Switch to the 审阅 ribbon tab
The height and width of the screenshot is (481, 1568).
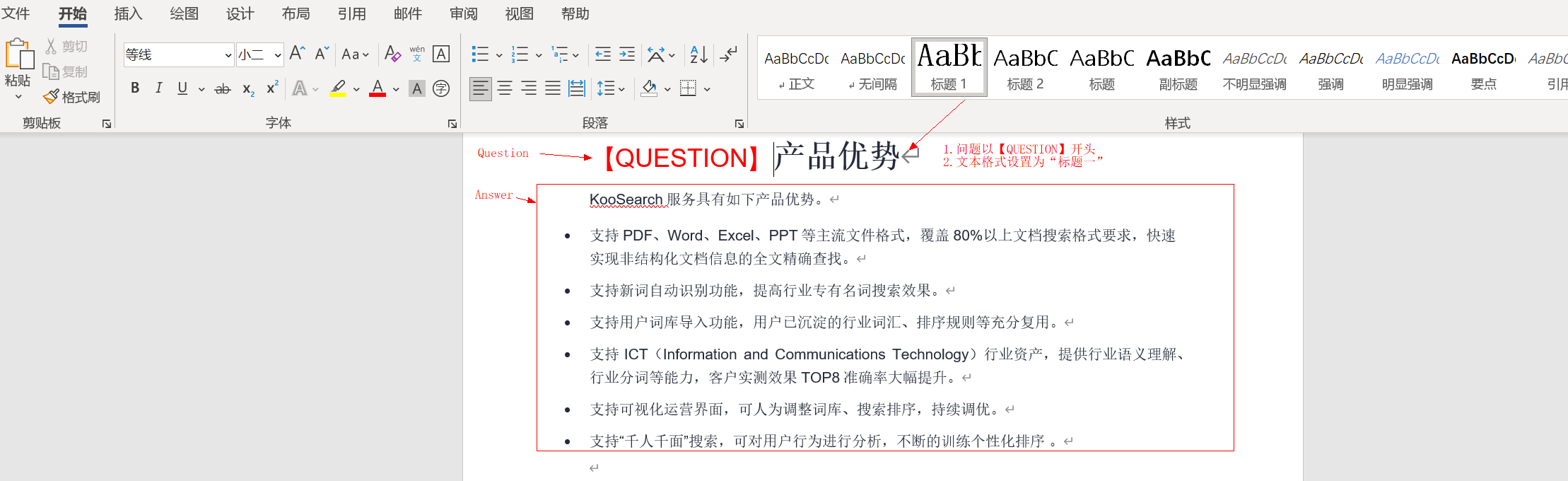[463, 14]
